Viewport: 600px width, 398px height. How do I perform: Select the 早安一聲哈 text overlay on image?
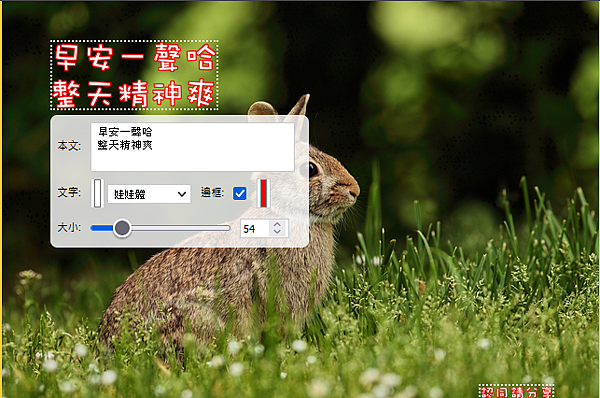tap(134, 75)
